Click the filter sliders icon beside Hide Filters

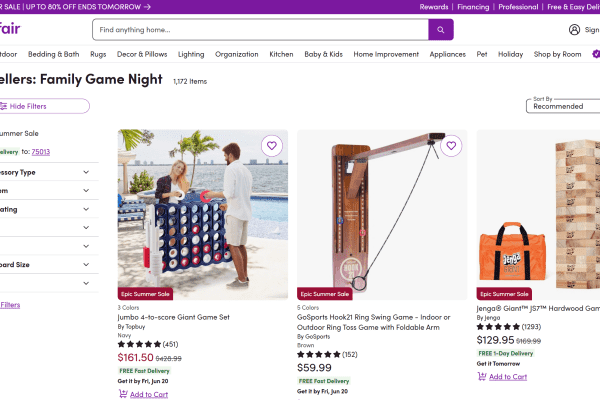(x=3, y=106)
